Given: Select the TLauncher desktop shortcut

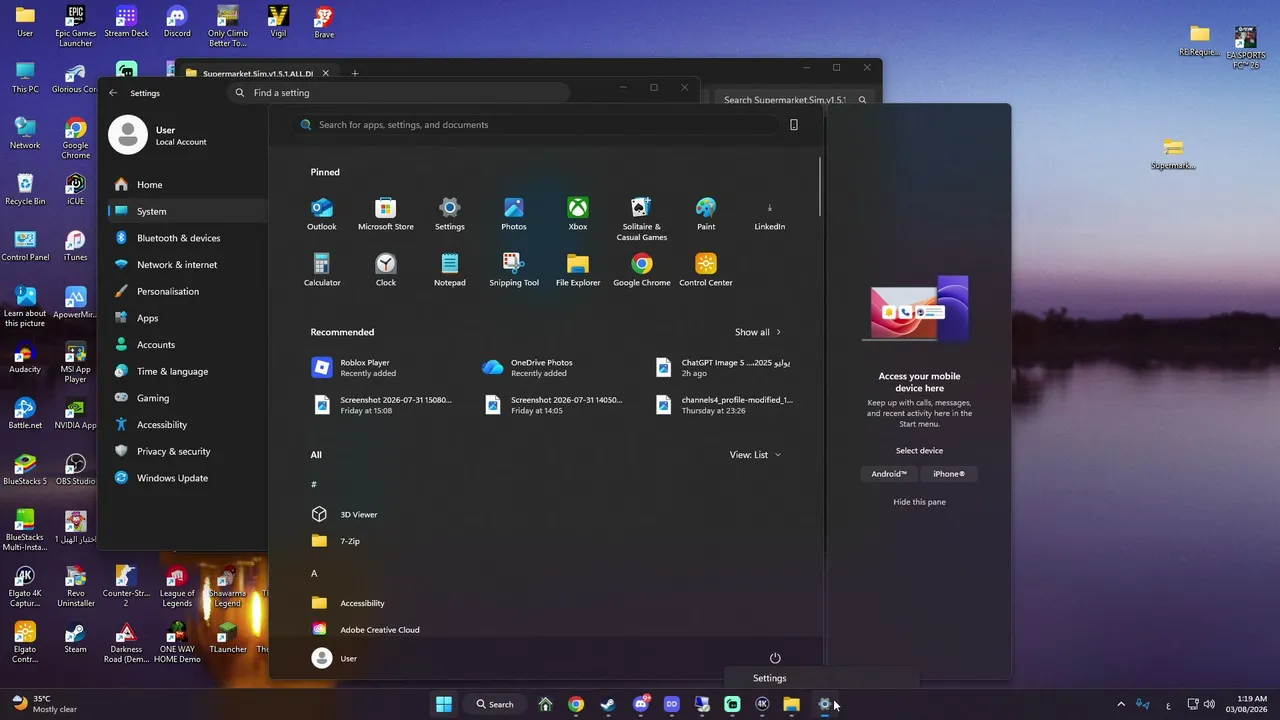Looking at the screenshot, I should (227, 638).
